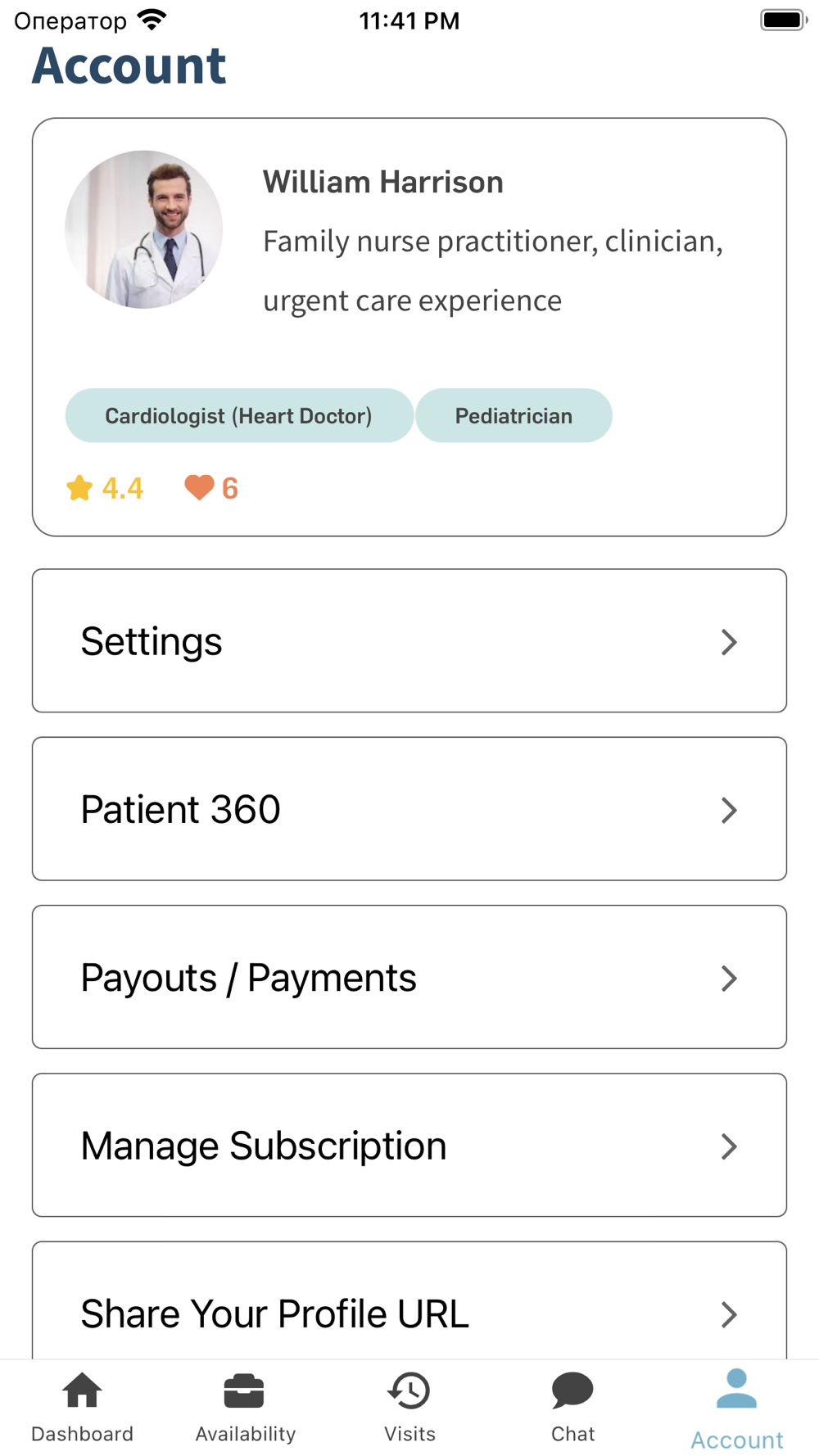Screen dimensions: 819x1456
Task: Tap the orange heart favorites icon
Action: click(199, 488)
